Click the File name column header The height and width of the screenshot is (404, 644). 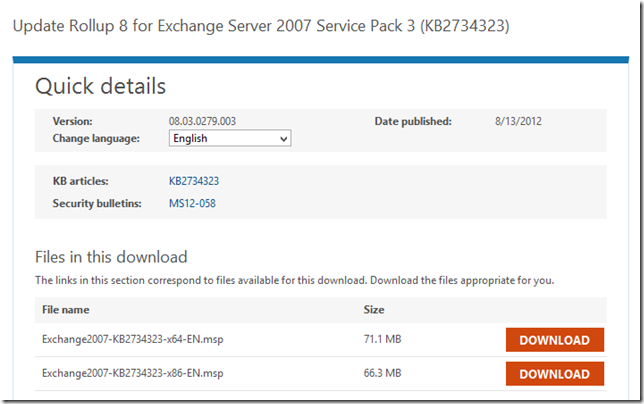point(66,310)
